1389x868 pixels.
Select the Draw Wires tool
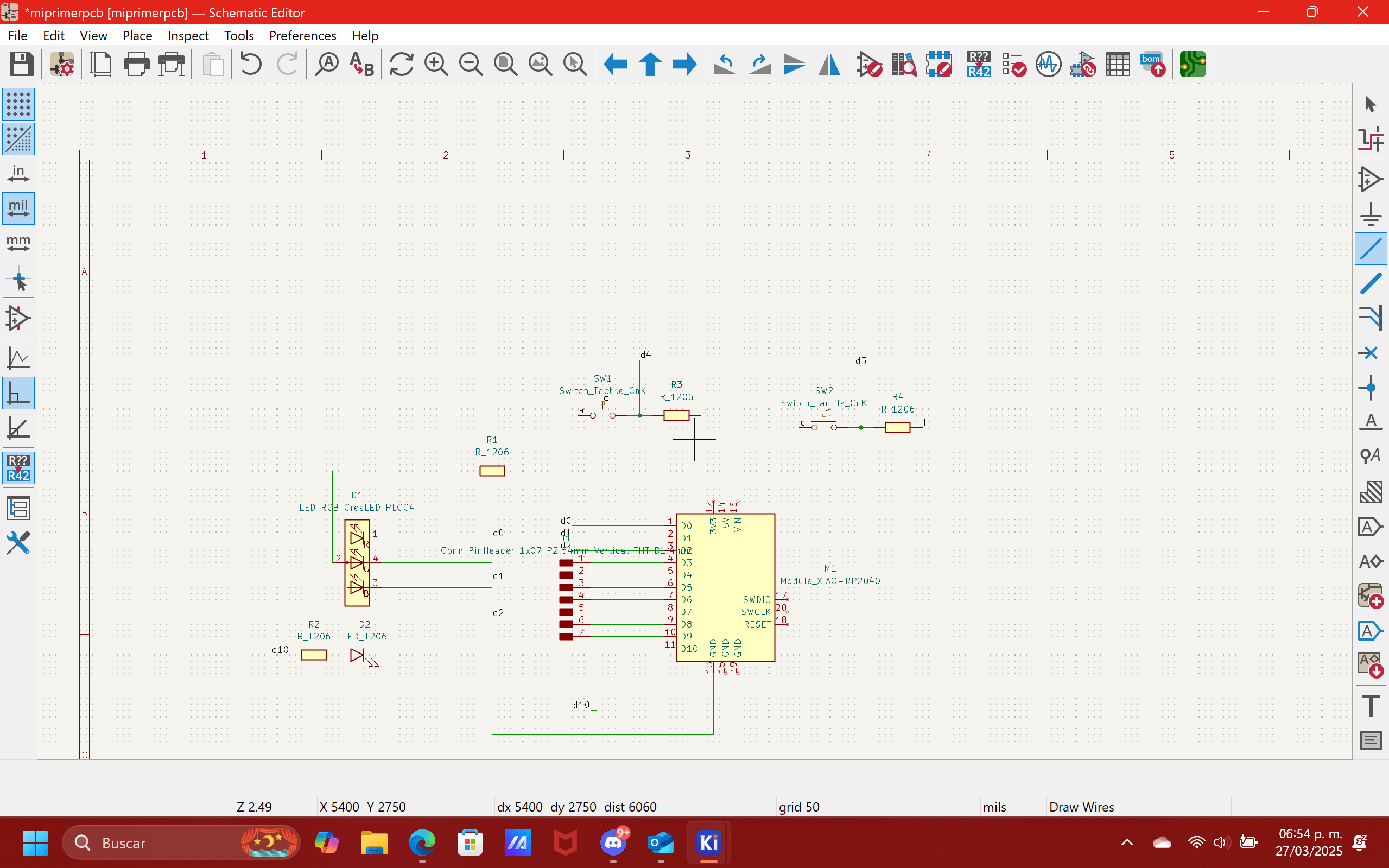pyautogui.click(x=1371, y=249)
